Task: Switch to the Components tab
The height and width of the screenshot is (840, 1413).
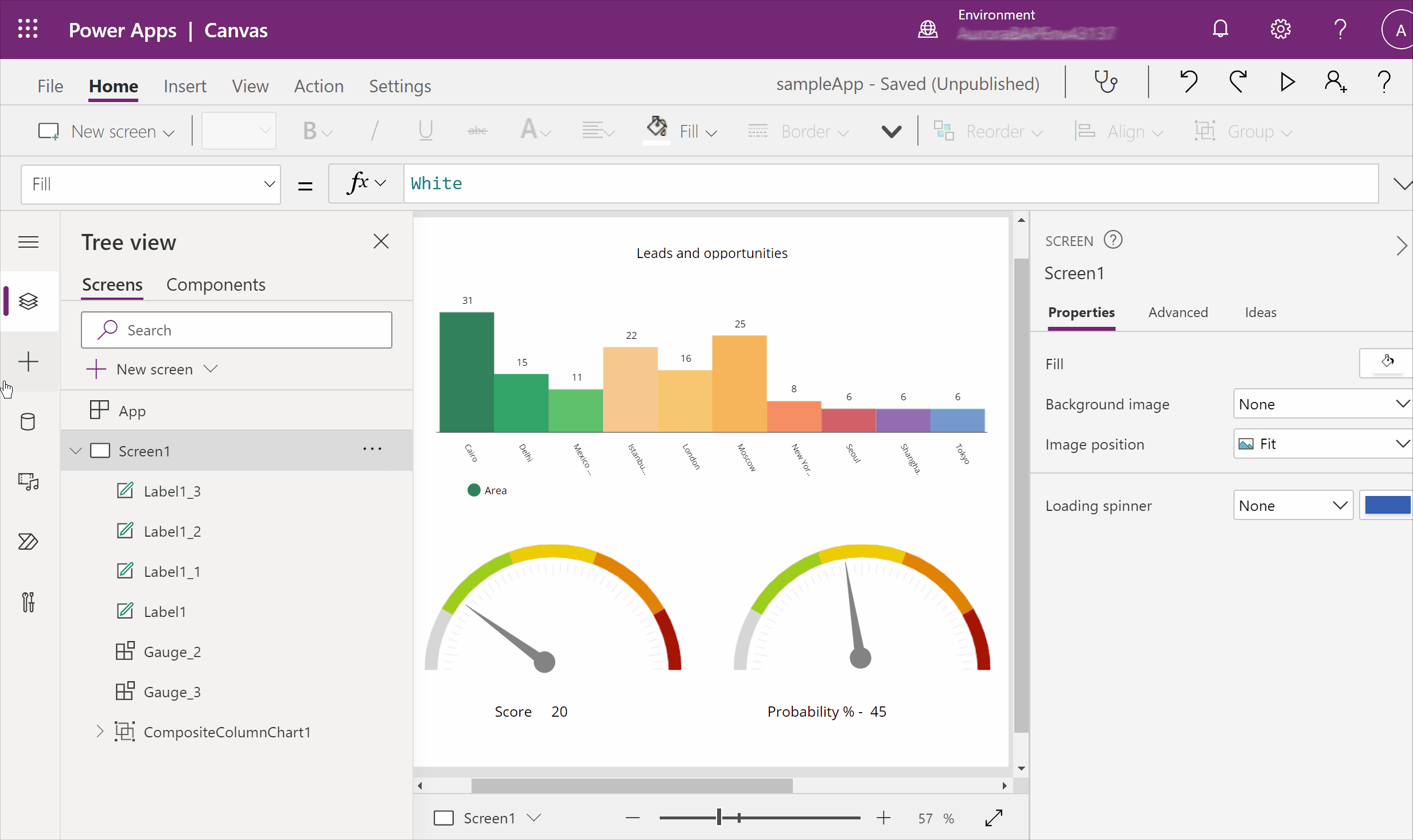Action: (x=216, y=285)
